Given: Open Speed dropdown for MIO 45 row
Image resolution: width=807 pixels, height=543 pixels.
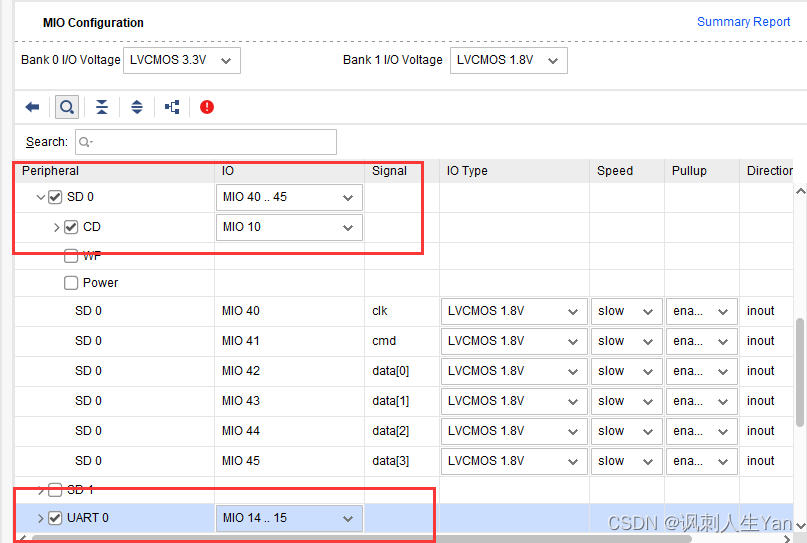Looking at the screenshot, I should point(626,461).
